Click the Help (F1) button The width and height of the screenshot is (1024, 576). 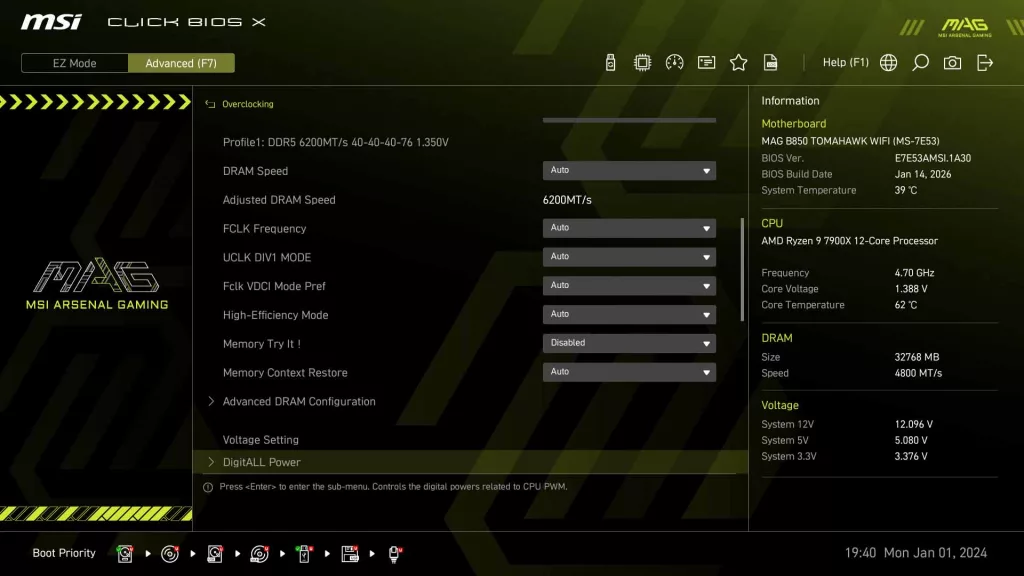(846, 61)
